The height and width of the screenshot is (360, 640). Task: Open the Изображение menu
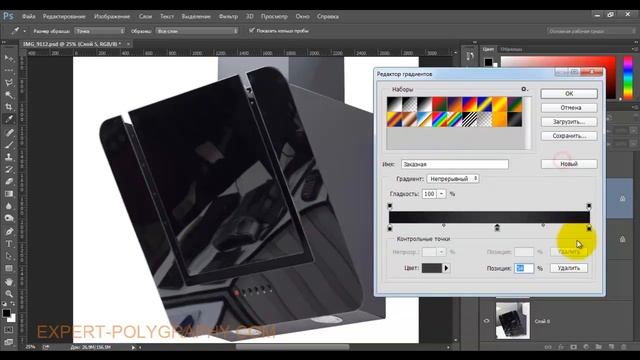pyautogui.click(x=112, y=16)
